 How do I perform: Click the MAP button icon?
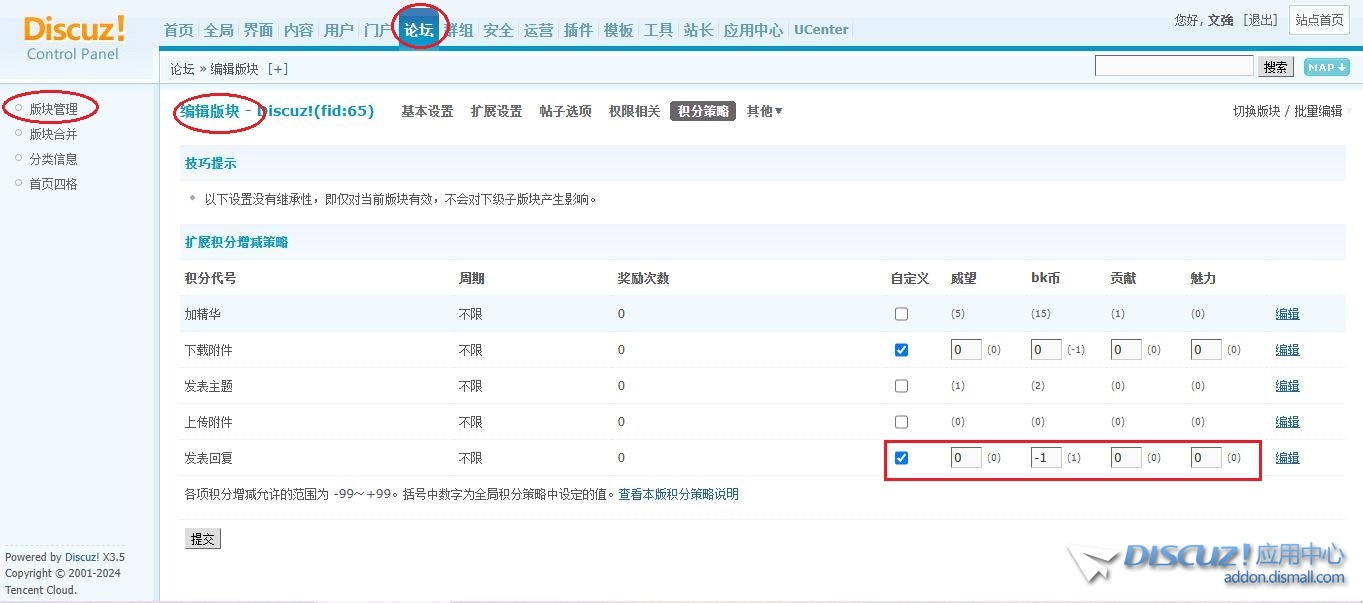[1326, 67]
